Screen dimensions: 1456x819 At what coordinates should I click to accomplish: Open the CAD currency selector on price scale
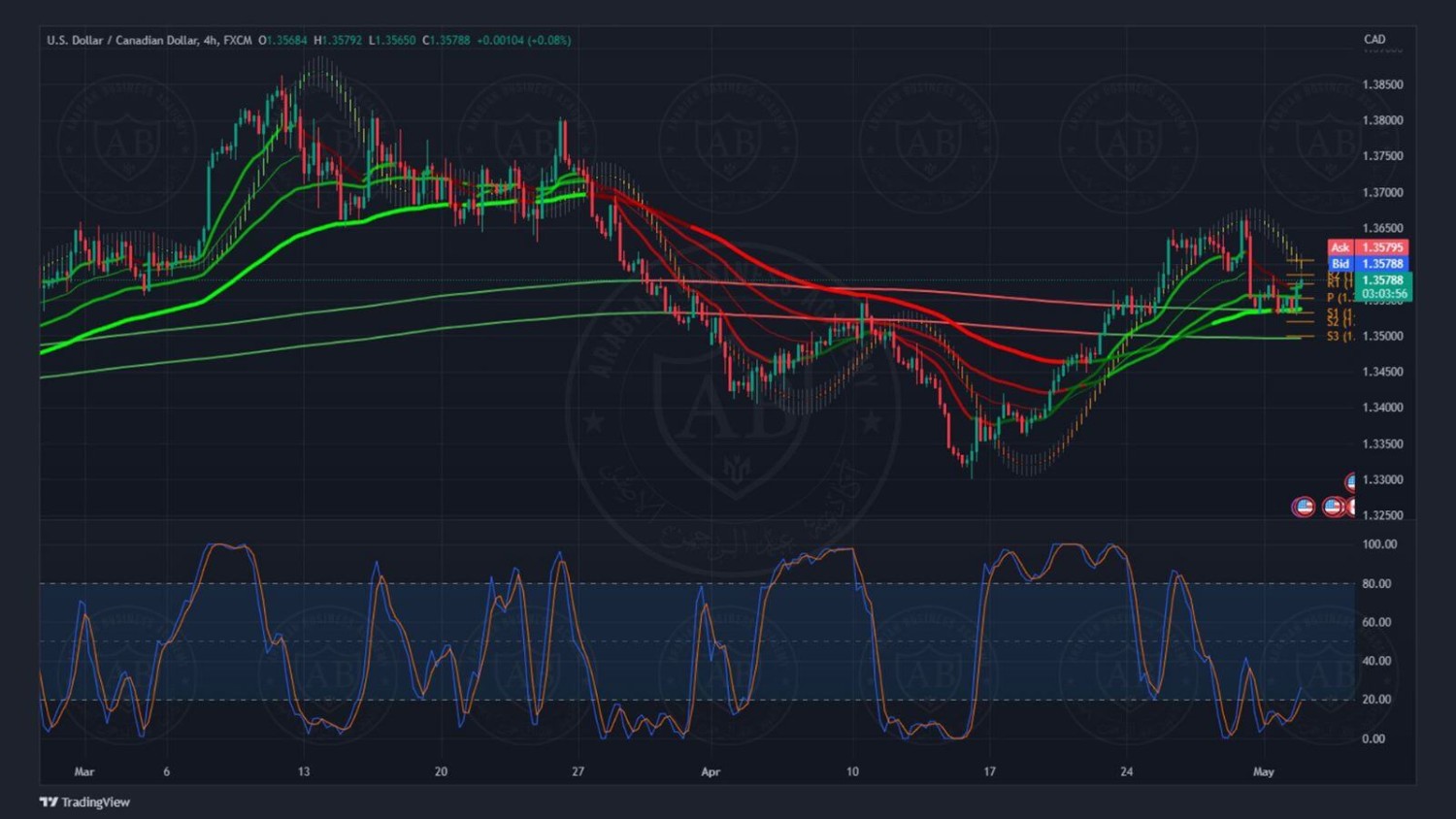pyautogui.click(x=1374, y=40)
